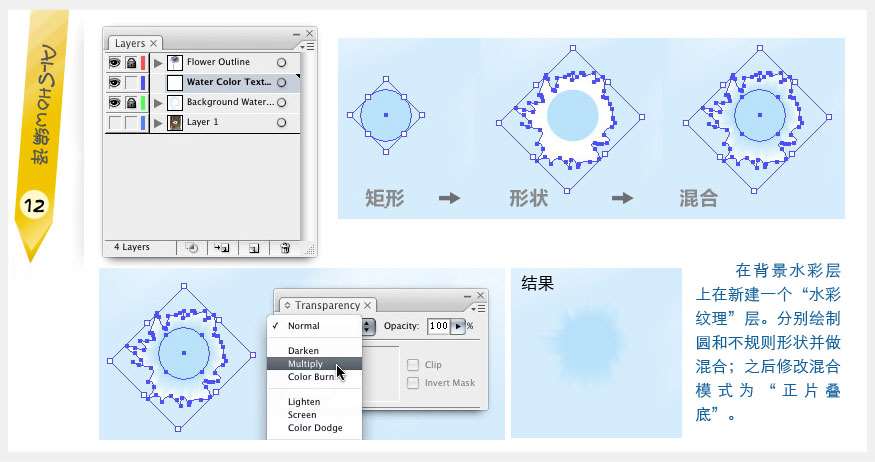
Task: Click the blue color bar of Layer 1
Action: pos(143,123)
